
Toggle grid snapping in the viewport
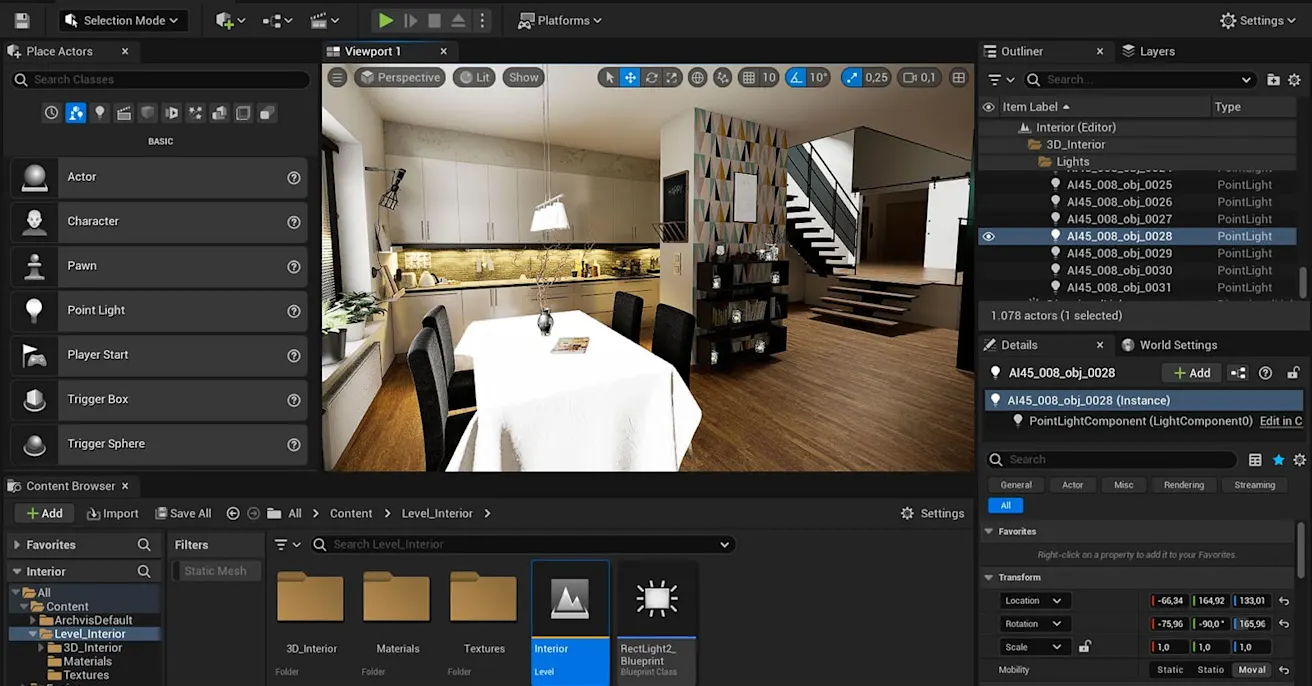[x=748, y=78]
